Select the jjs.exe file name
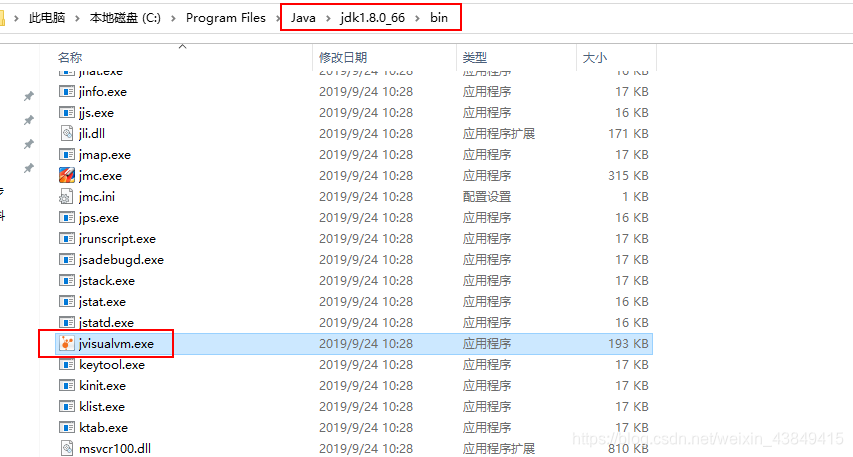853x457 pixels. tap(96, 113)
